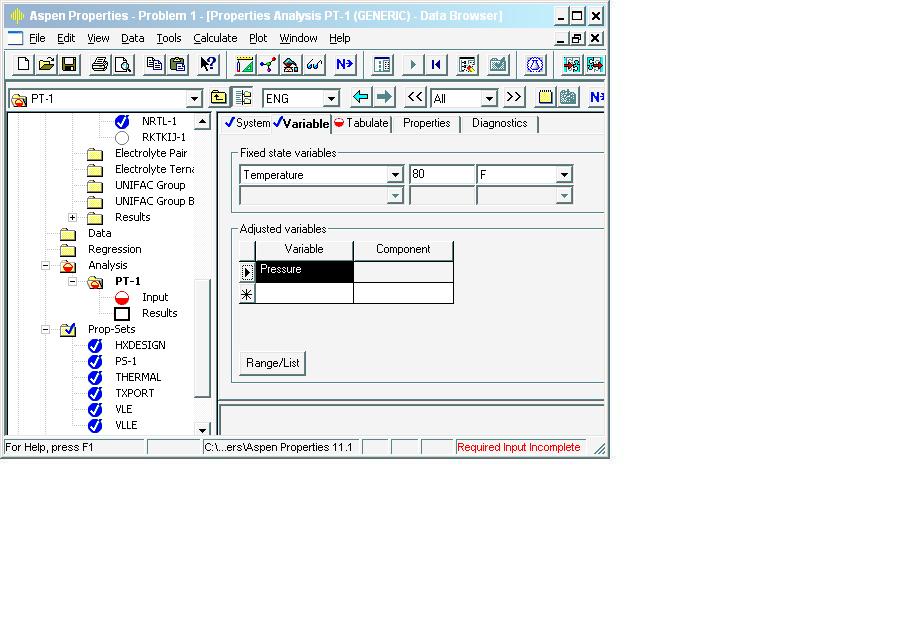Reinitialize the run with the rewind icon
The width and height of the screenshot is (924, 634).
pyautogui.click(x=436, y=64)
